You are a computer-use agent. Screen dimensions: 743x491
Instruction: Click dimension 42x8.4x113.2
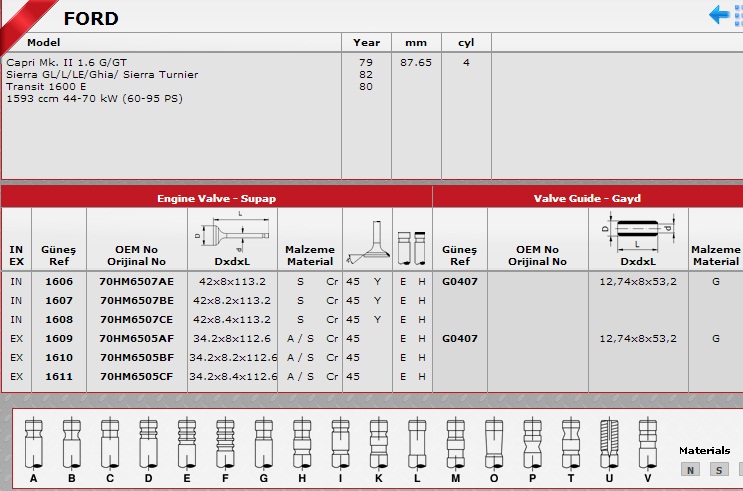tap(232, 319)
